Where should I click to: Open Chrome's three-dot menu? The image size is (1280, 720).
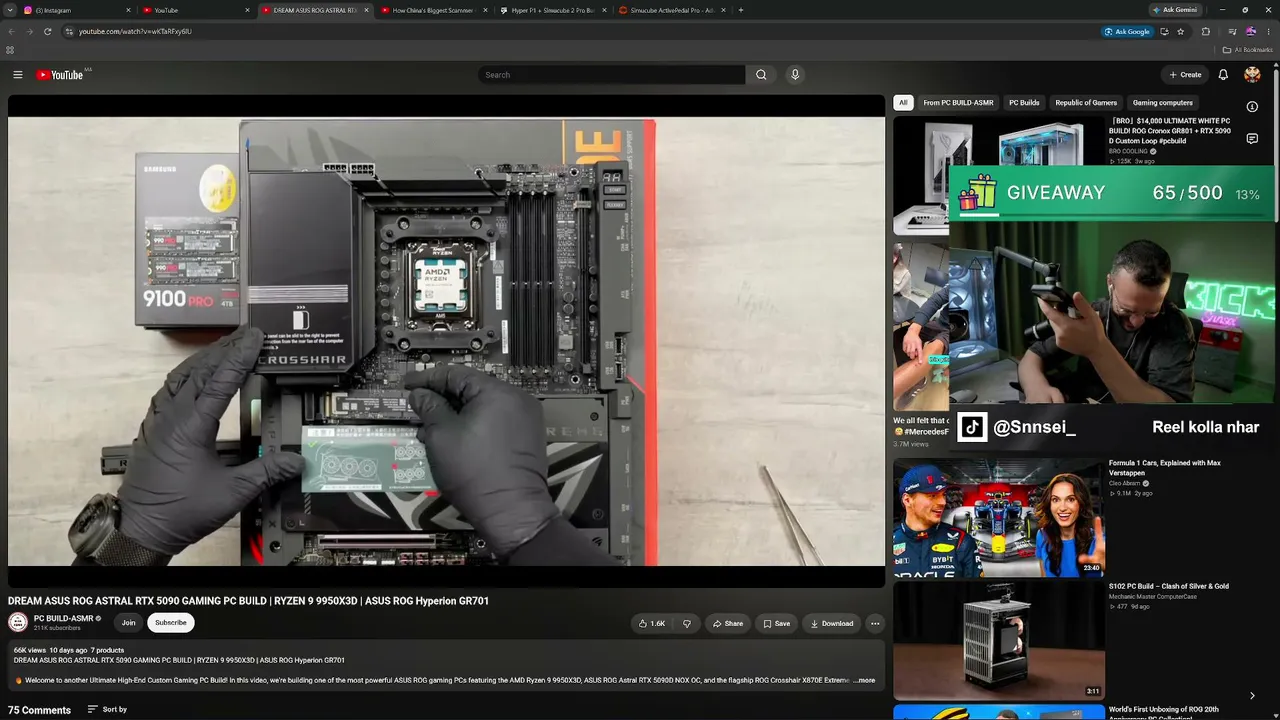[1270, 31]
